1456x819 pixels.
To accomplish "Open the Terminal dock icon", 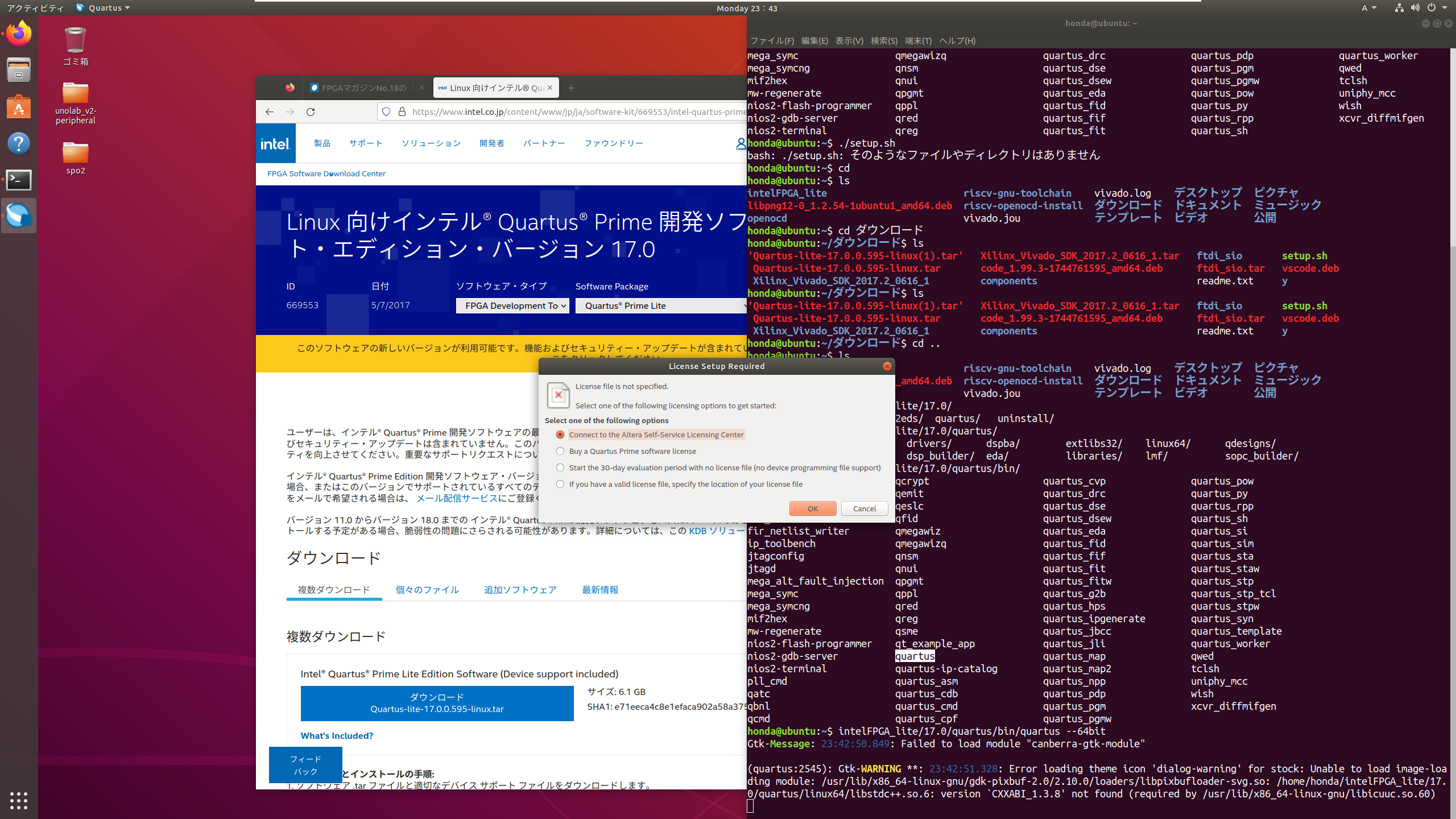I will pos(19,180).
